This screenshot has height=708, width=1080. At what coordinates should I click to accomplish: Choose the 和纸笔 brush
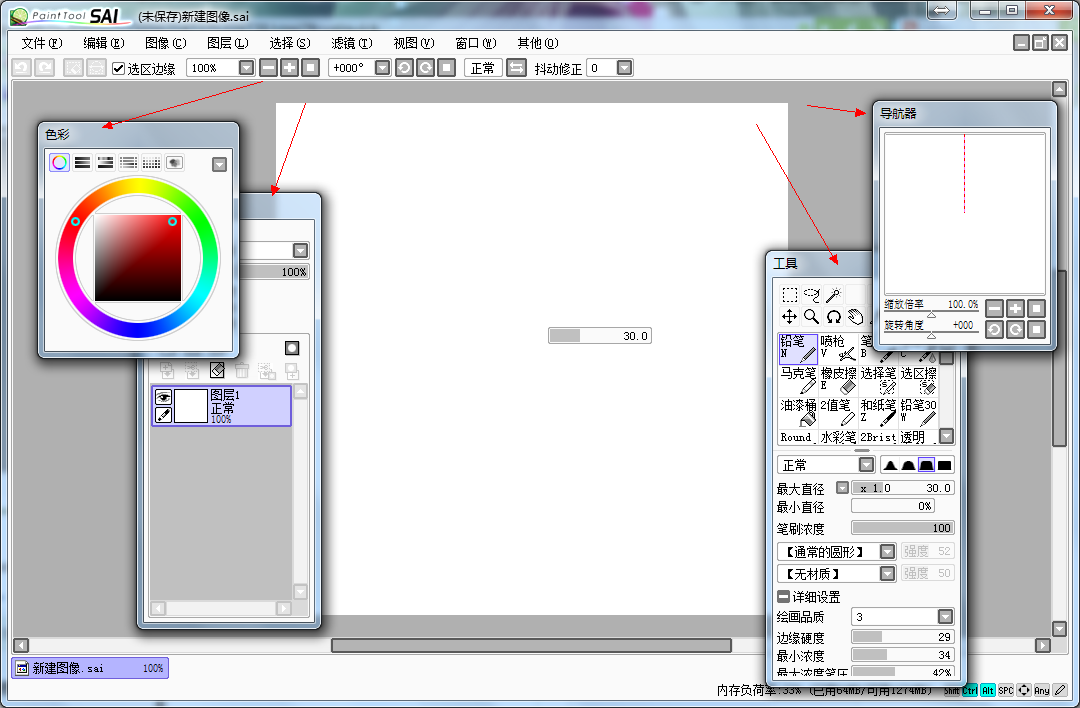click(878, 412)
